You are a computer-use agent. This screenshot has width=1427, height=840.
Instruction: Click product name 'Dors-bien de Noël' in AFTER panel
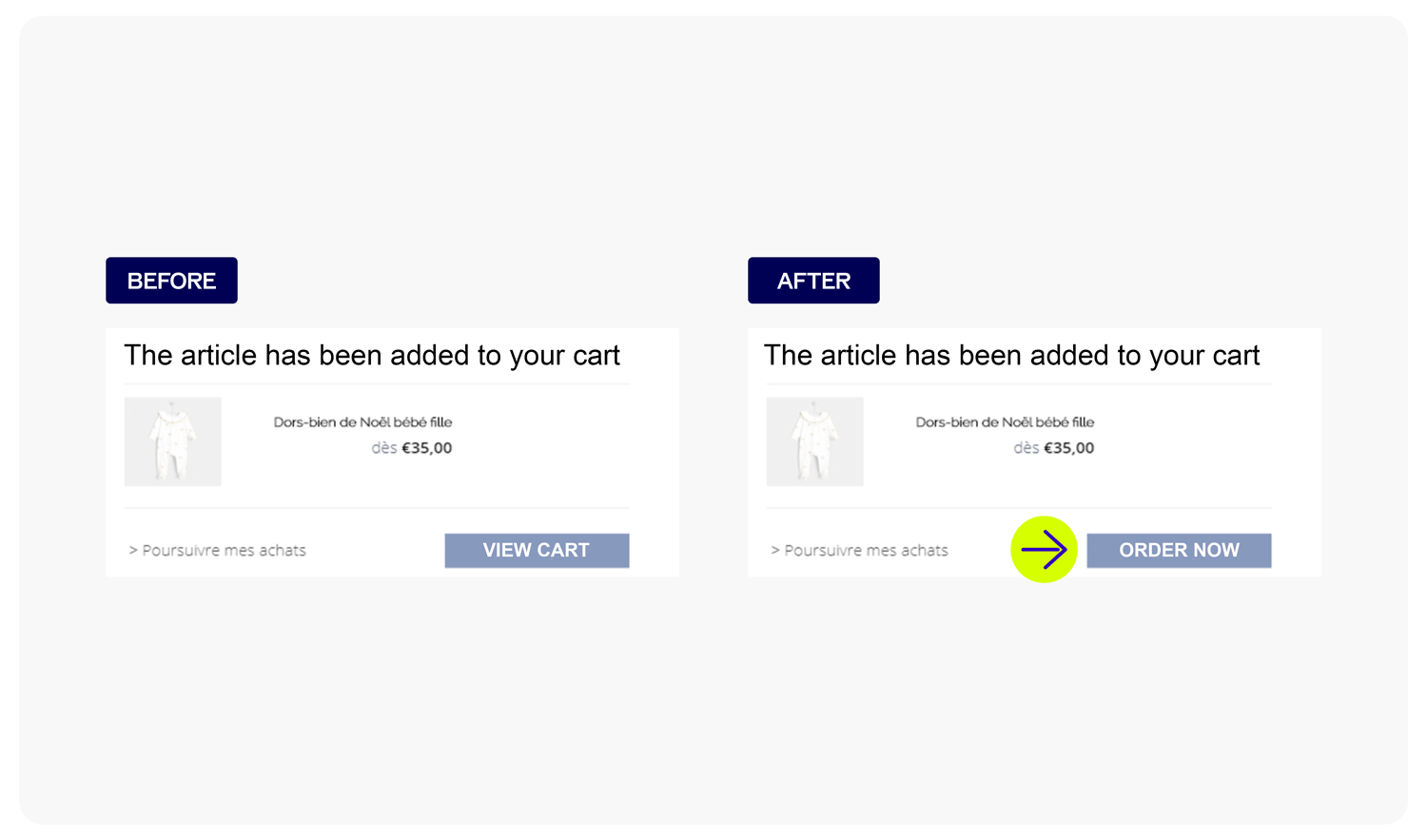tap(1005, 422)
